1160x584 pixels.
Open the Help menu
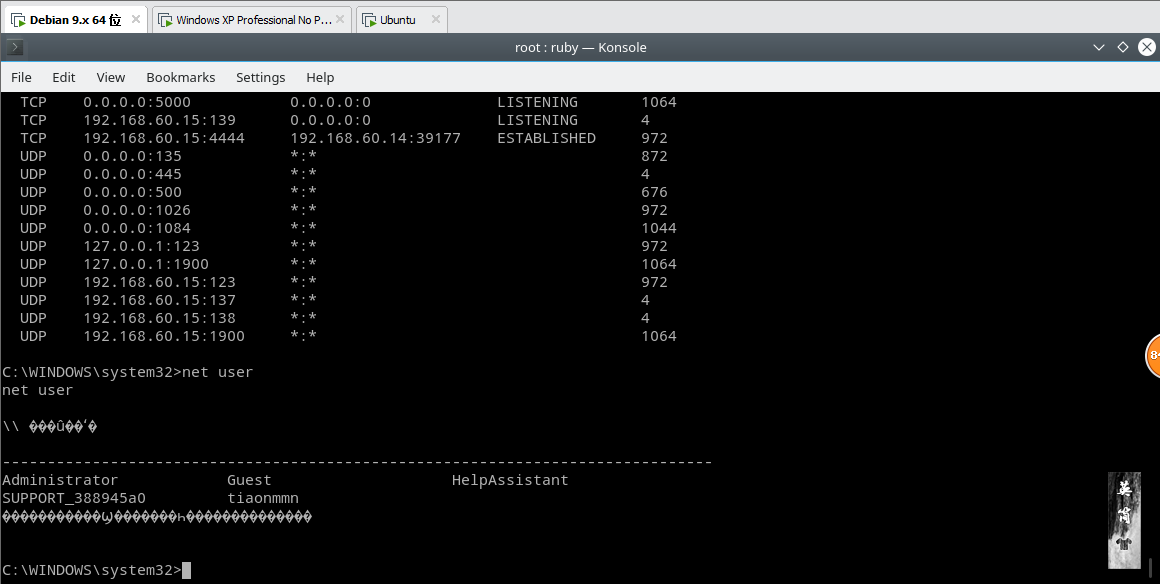click(x=320, y=77)
